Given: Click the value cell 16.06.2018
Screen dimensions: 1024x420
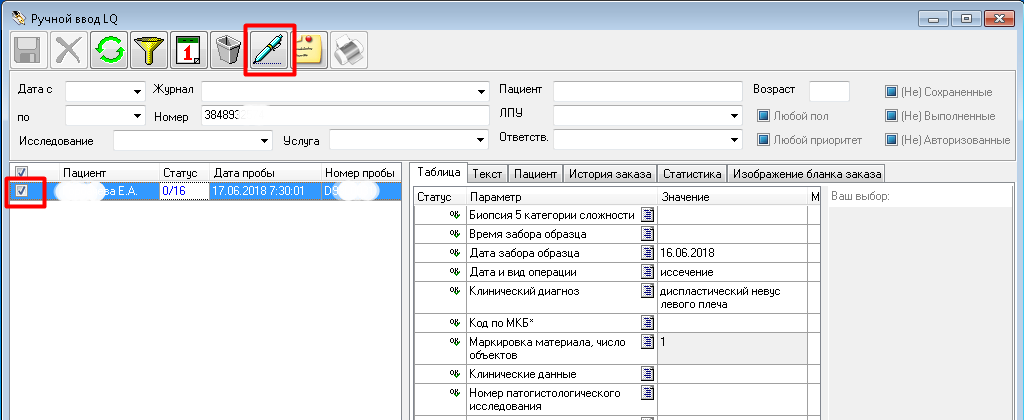Looking at the screenshot, I should point(732,253).
